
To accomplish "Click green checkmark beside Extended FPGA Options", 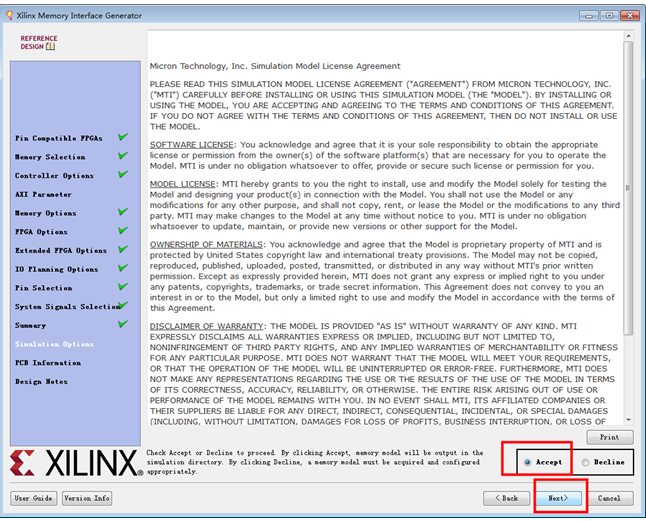I will coord(123,249).
